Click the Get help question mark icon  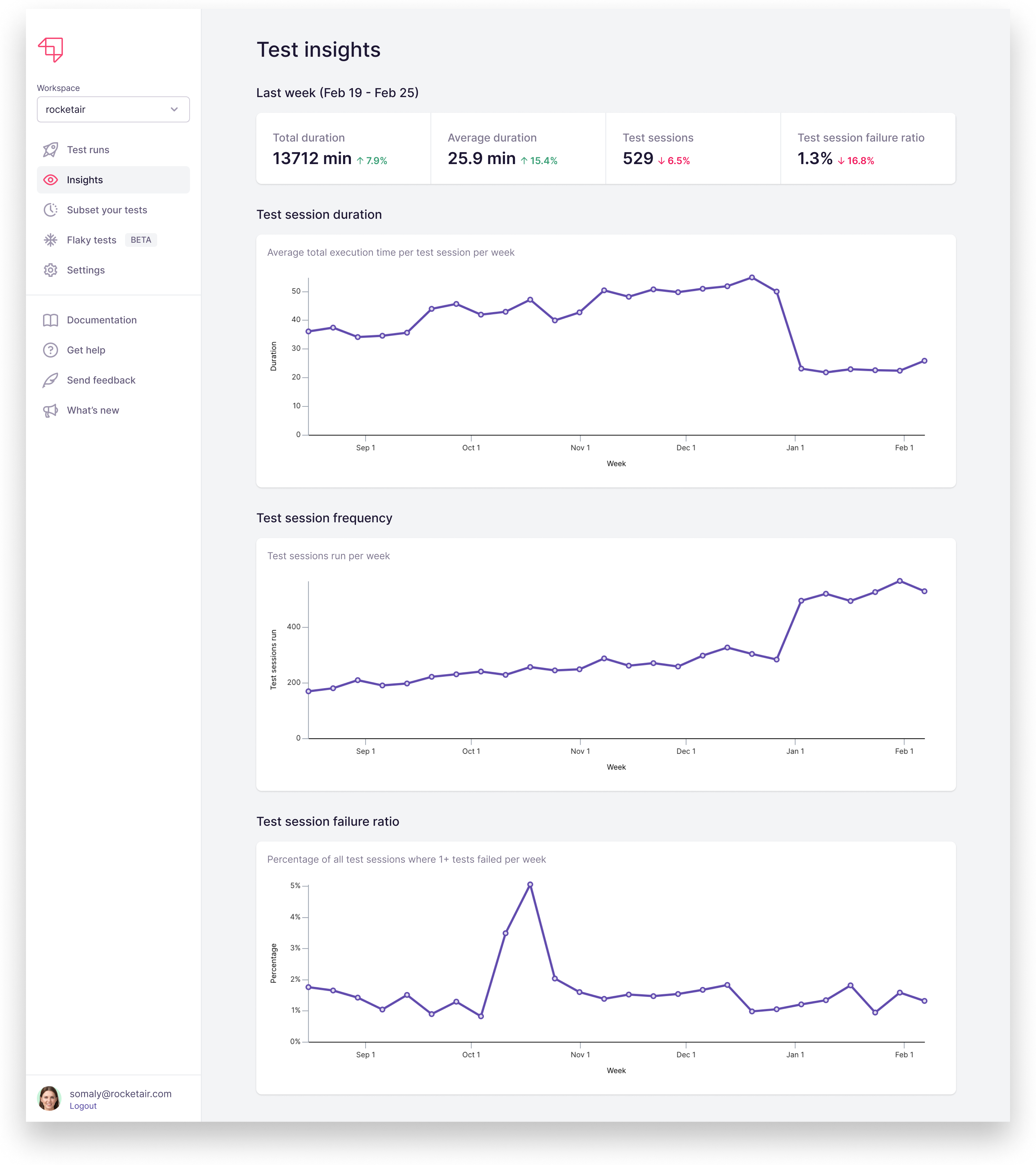[x=51, y=350]
